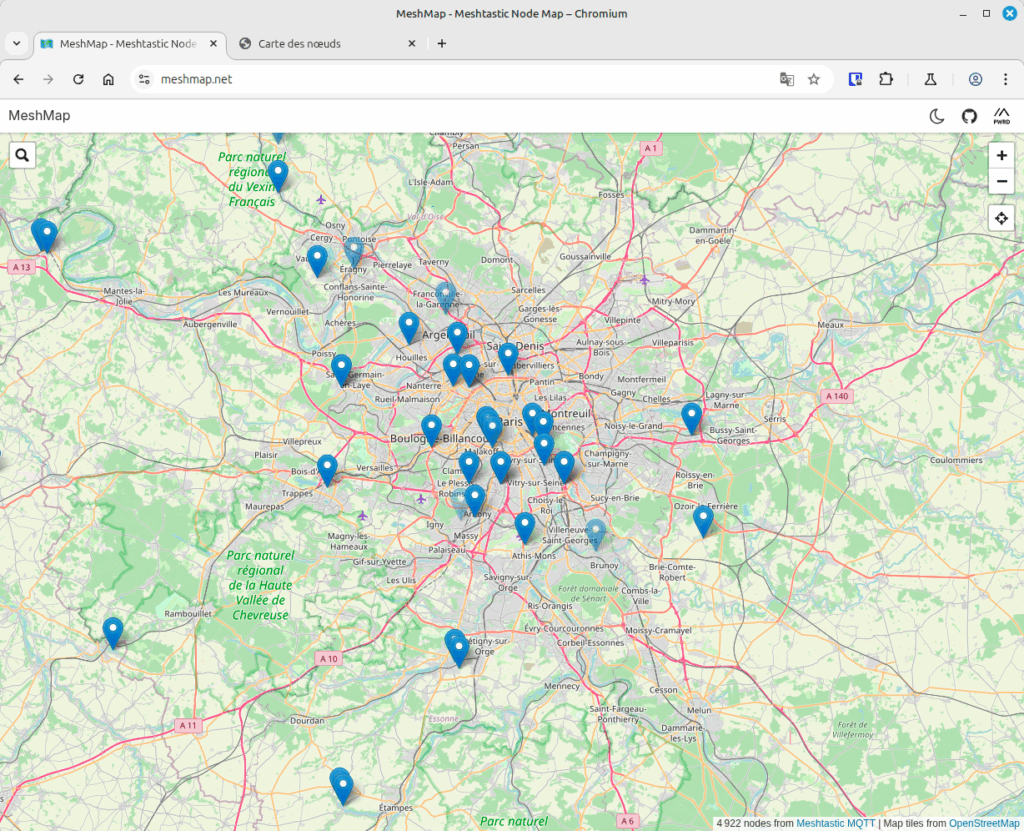The width and height of the screenshot is (1024, 831).
Task: Expand the tab search dropdown
Action: pos(16,43)
